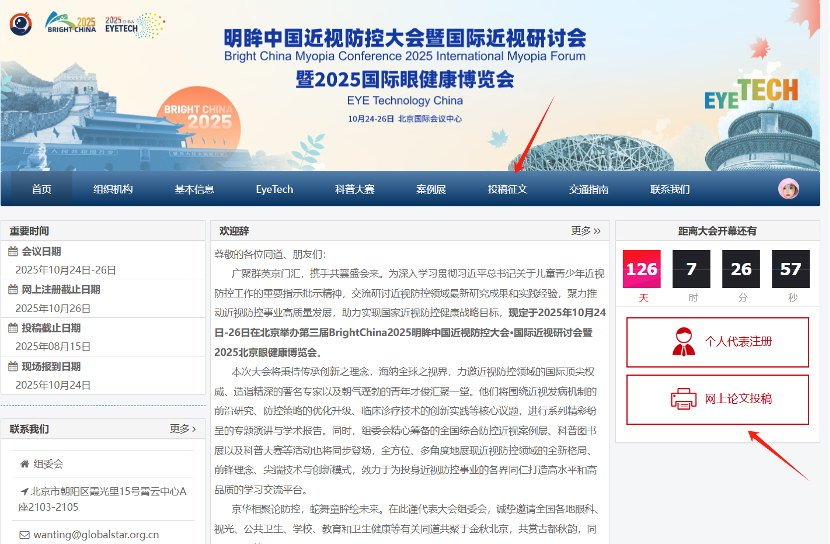Click the 个人代表注册 registration button
Viewport: 830px width, 544px height.
point(717,342)
